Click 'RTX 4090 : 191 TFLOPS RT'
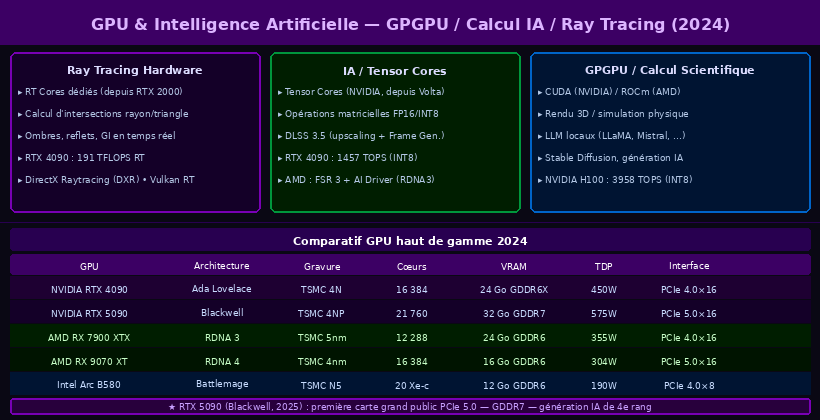 click(85, 158)
